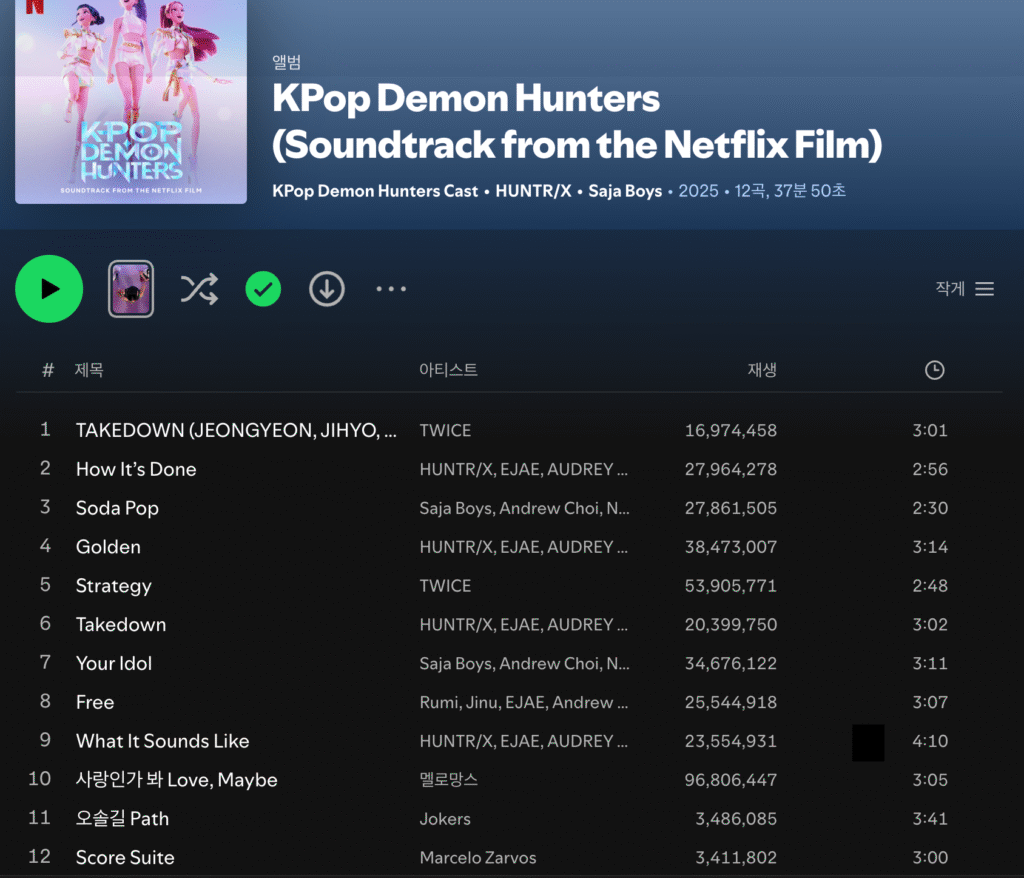The width and height of the screenshot is (1024, 878).
Task: Select track What It Sounds Like
Action: (163, 741)
